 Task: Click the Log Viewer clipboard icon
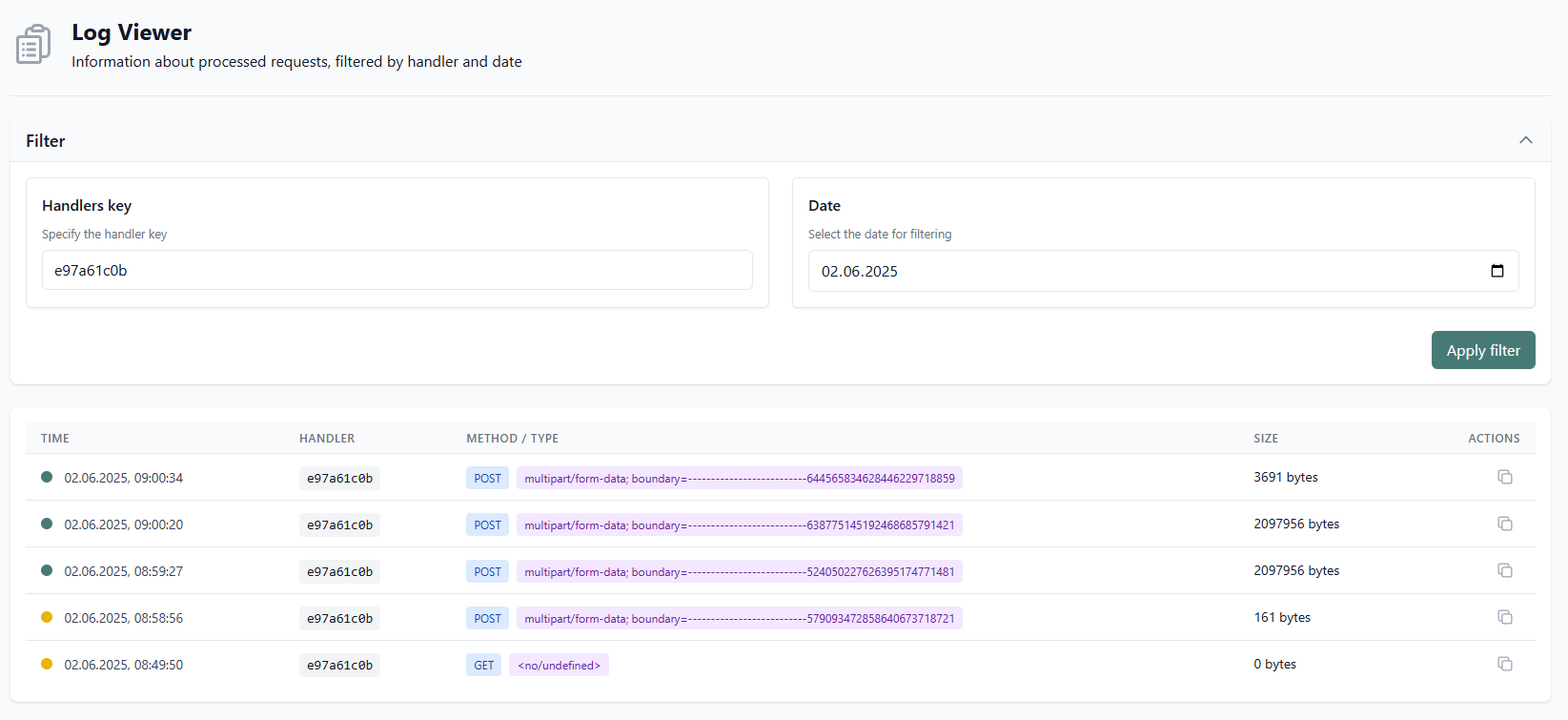33,45
